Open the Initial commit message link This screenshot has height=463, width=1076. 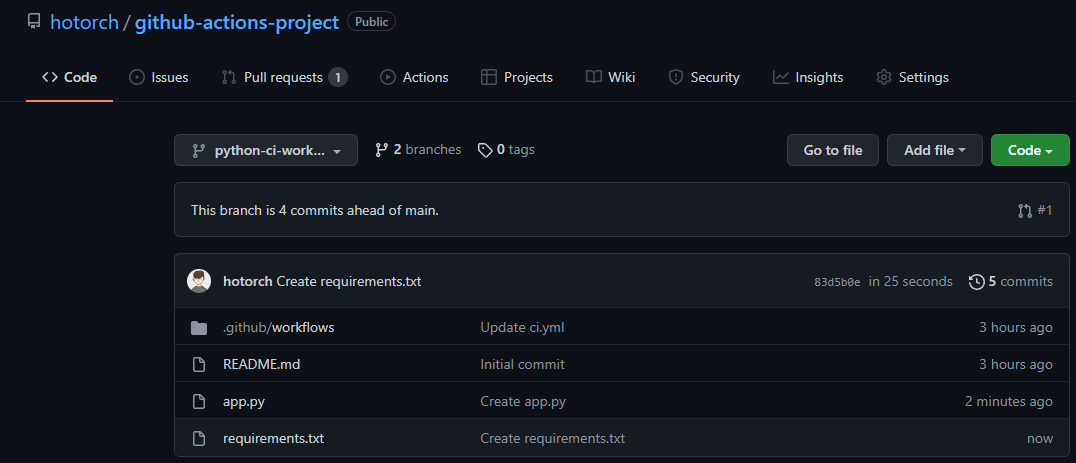522,364
